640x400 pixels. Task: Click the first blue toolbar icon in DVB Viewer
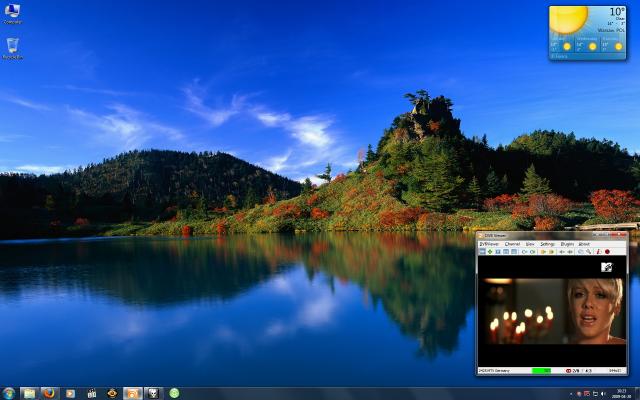pyautogui.click(x=482, y=252)
